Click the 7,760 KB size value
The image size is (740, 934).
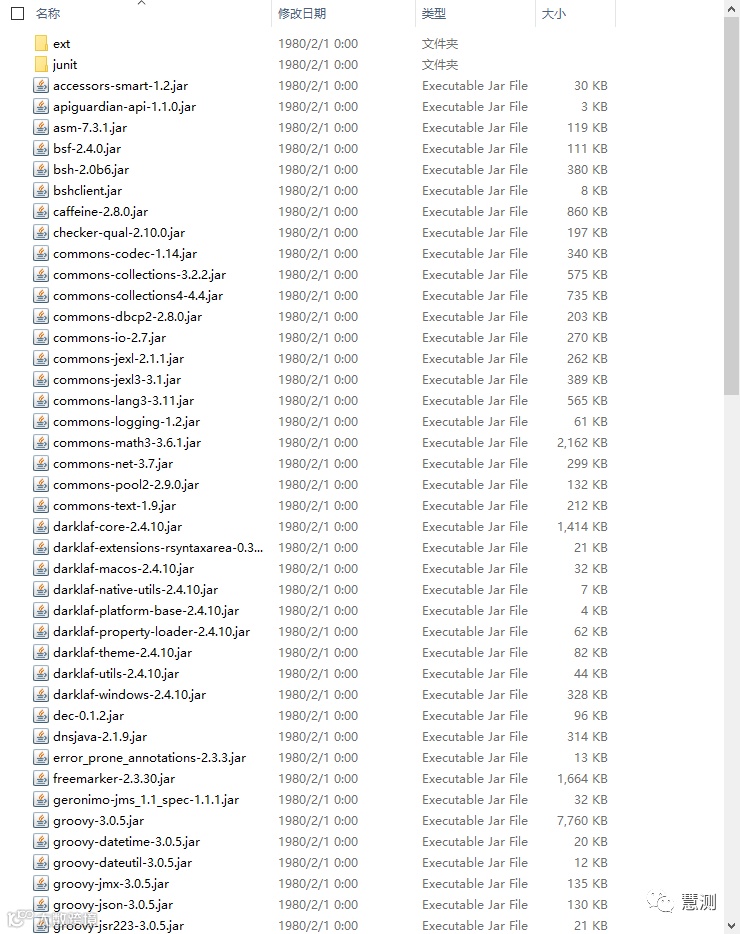click(582, 820)
